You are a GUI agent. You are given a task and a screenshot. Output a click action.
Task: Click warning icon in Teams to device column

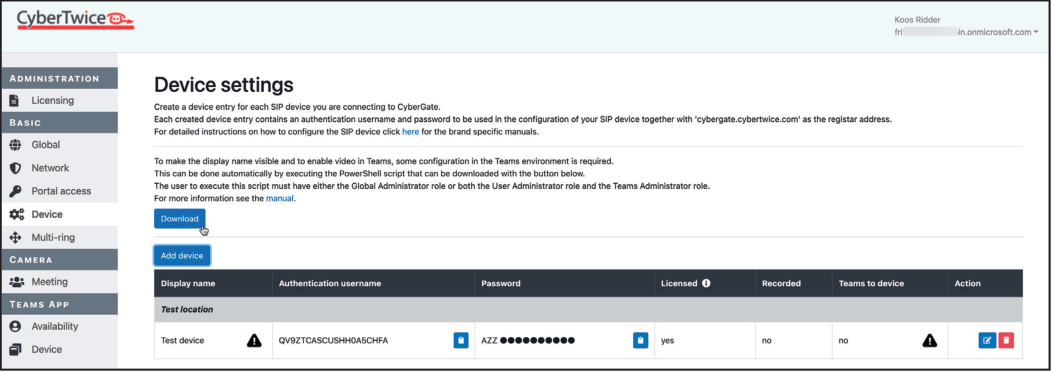pyautogui.click(x=929, y=341)
